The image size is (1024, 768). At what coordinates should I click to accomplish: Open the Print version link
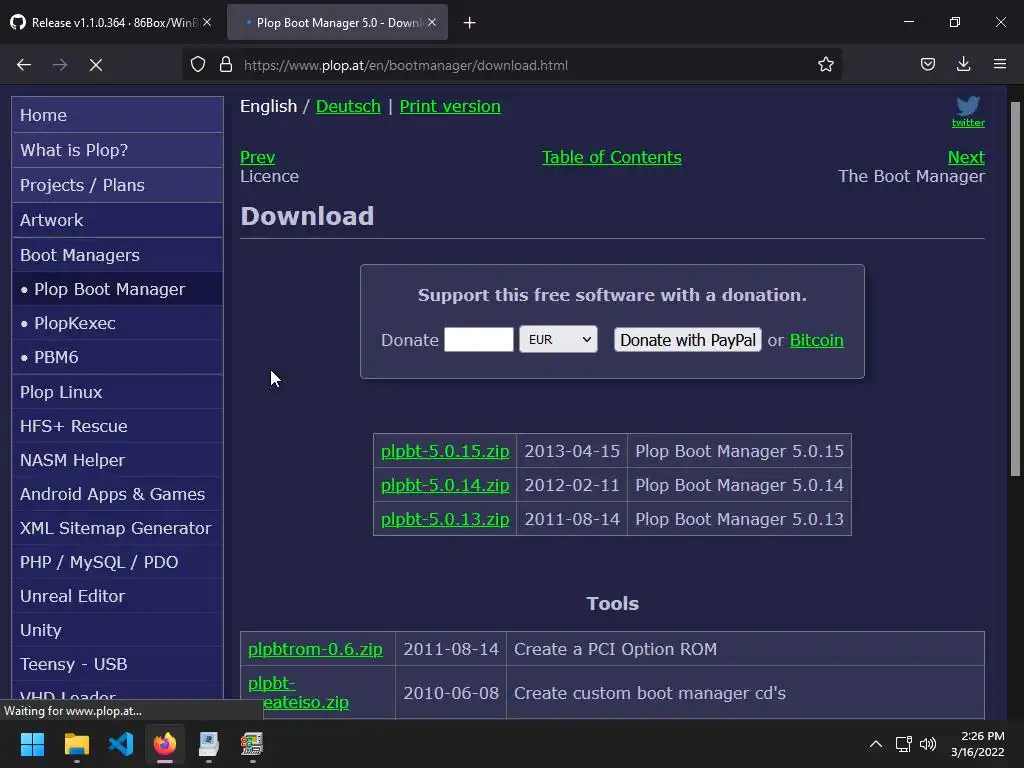(x=450, y=106)
